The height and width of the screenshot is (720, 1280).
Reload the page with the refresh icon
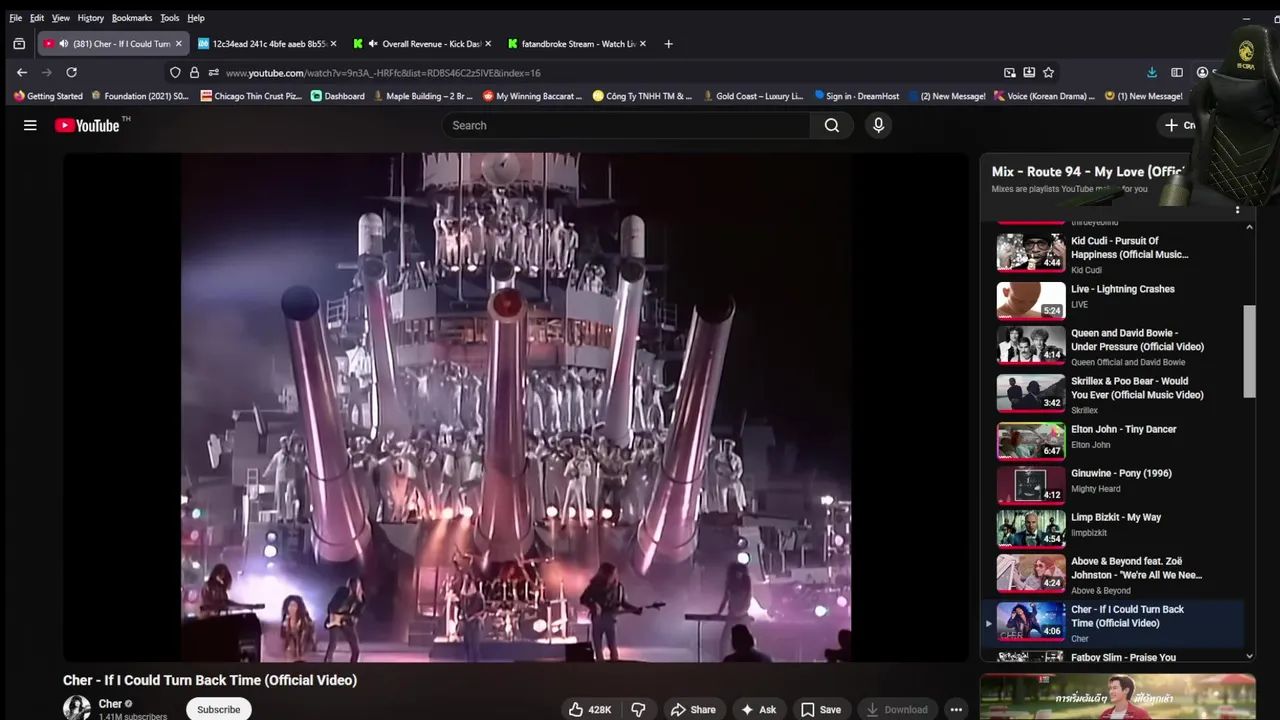pos(71,72)
